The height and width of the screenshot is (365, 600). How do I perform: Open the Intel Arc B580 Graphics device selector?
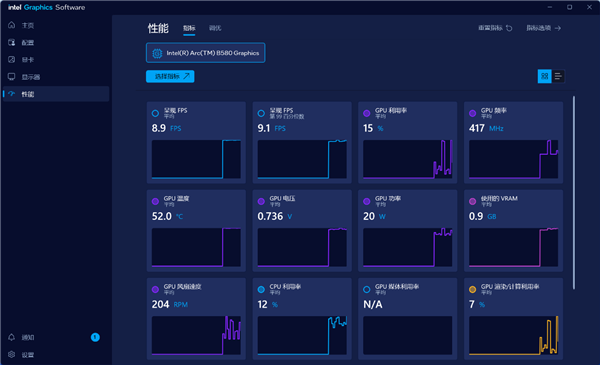[x=205, y=53]
